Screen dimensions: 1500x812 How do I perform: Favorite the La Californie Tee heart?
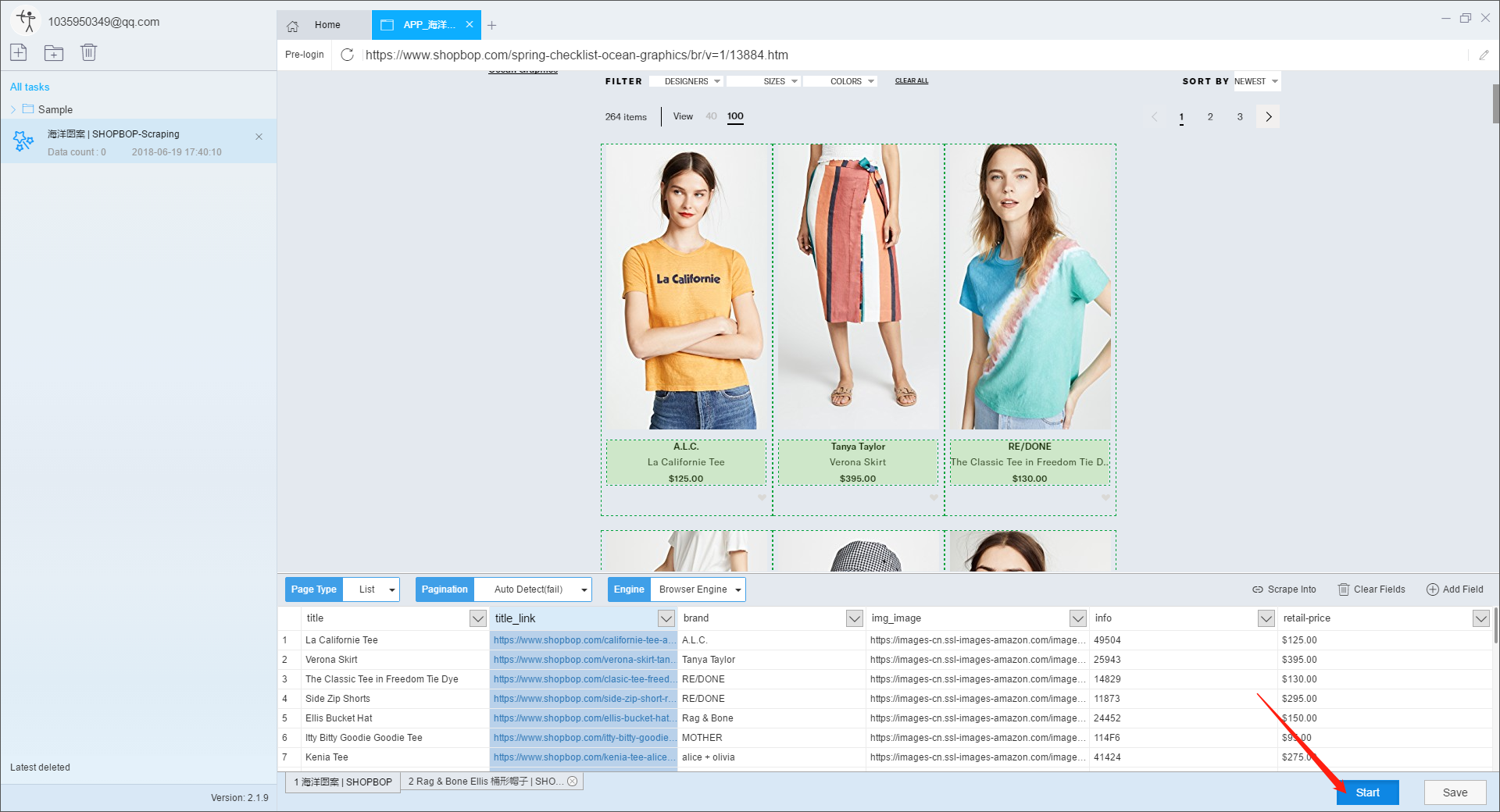(x=762, y=498)
